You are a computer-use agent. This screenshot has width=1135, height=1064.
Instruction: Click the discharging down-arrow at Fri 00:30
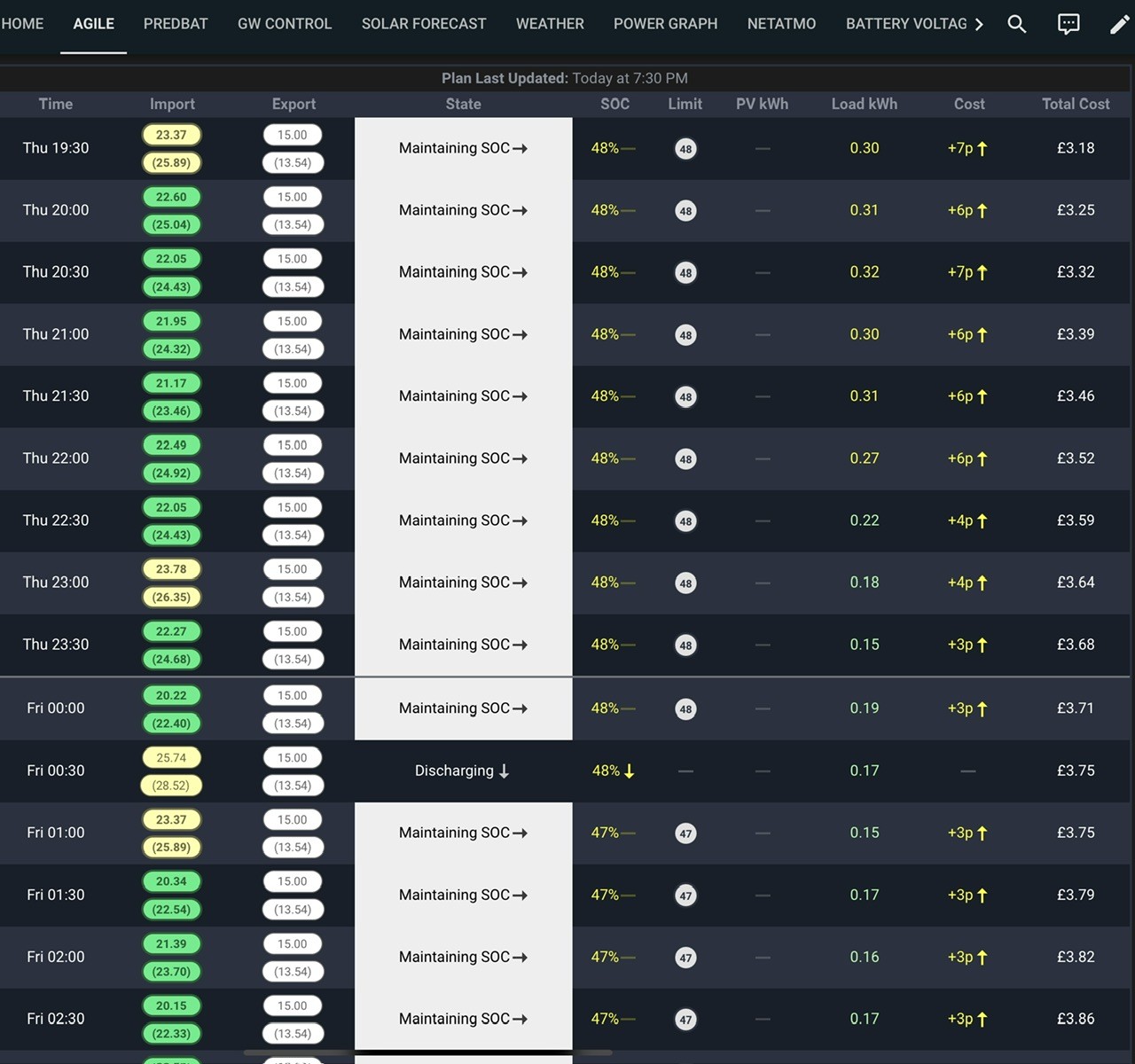click(504, 771)
